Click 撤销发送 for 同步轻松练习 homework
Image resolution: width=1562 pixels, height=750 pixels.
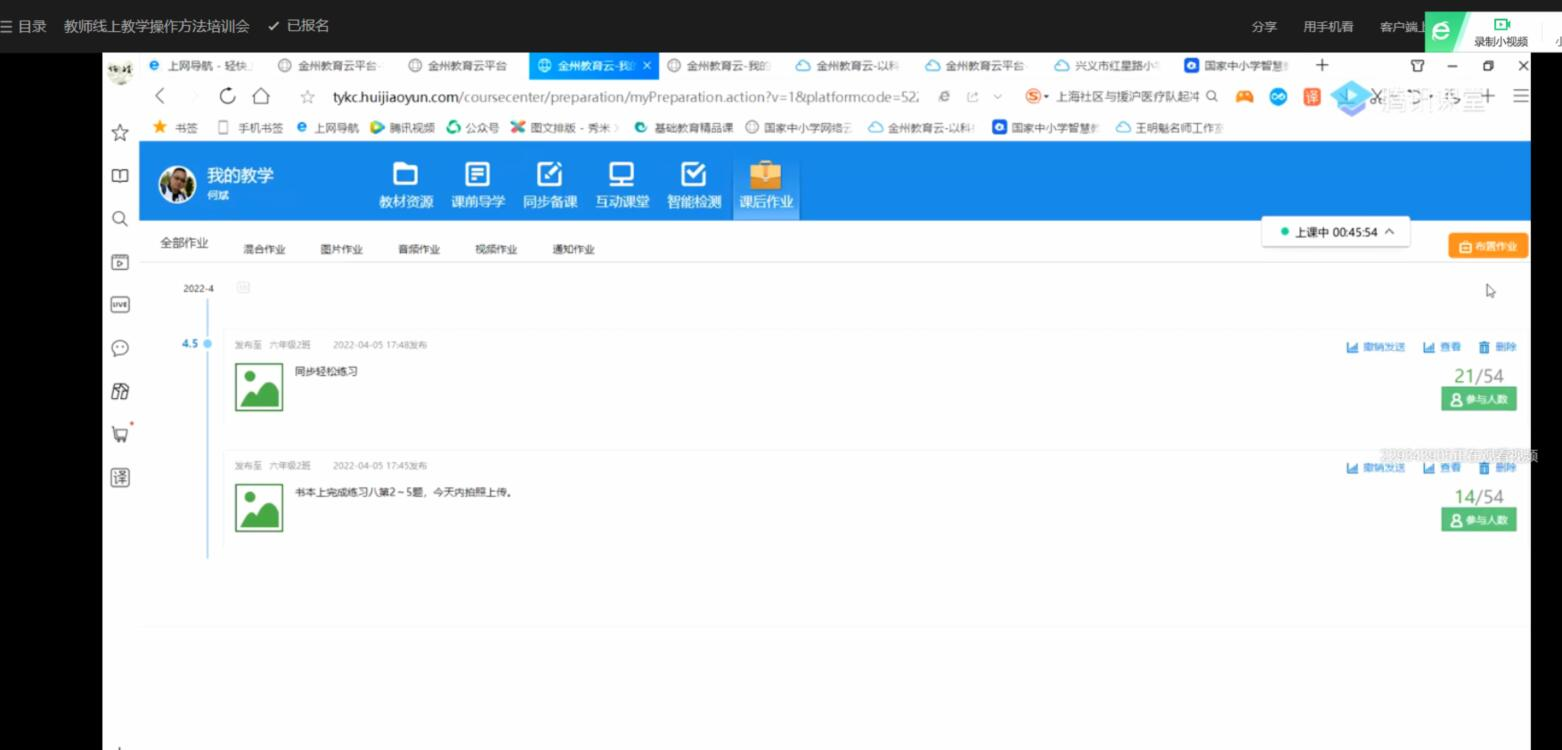pyautogui.click(x=1376, y=347)
